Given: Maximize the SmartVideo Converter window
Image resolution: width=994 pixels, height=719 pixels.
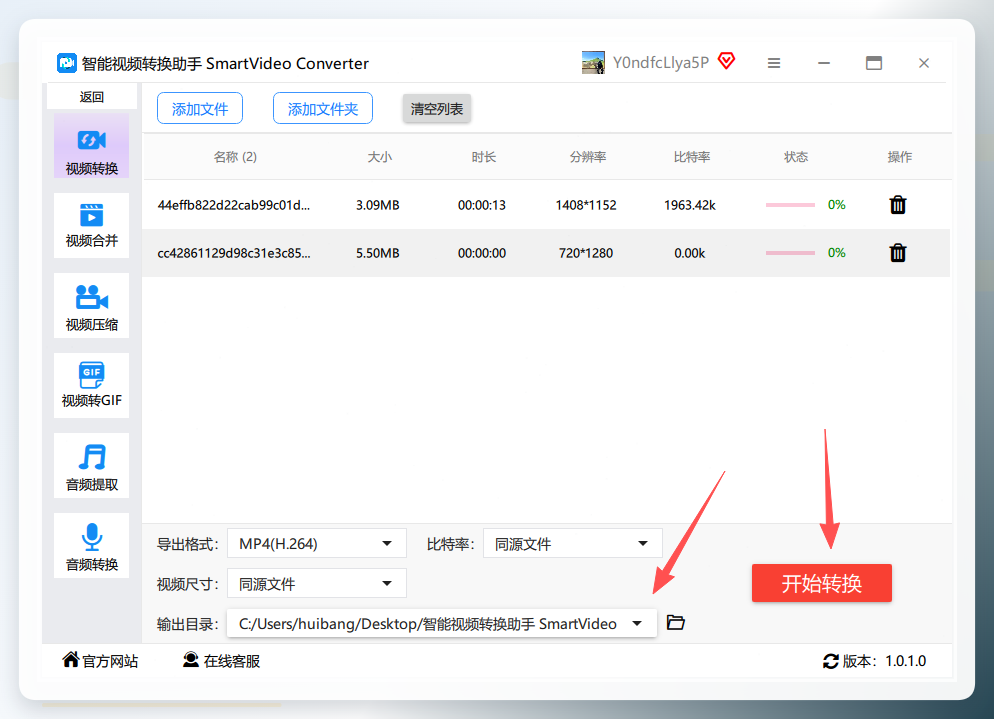Looking at the screenshot, I should pyautogui.click(x=874, y=63).
